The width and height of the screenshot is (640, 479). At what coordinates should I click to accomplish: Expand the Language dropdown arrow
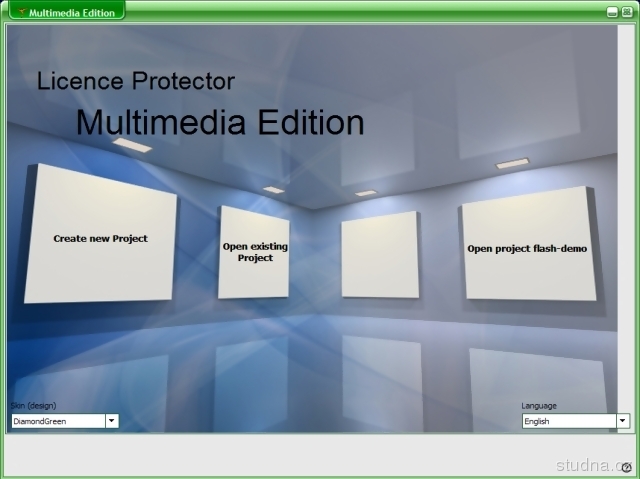(622, 421)
